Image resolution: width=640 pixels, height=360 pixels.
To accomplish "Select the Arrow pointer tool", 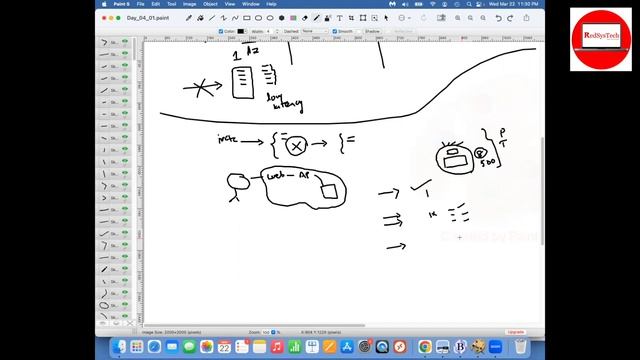I will (386, 18).
